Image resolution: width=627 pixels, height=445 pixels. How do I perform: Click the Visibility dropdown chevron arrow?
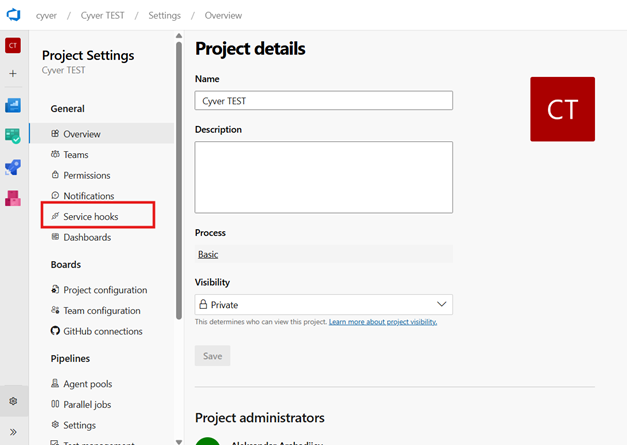pyautogui.click(x=441, y=304)
